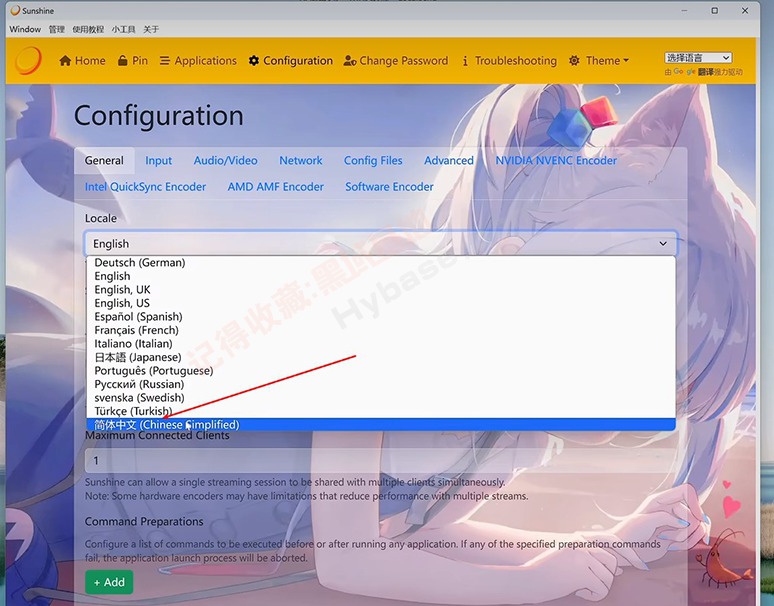Open the AMD AMF Encoder tab
774x606 pixels.
click(275, 187)
